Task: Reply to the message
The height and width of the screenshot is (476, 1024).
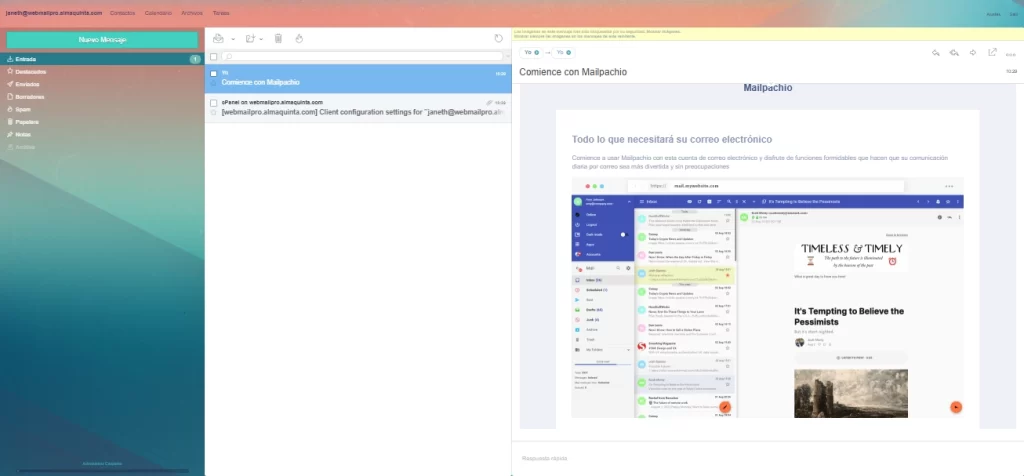Action: pyautogui.click(x=935, y=53)
